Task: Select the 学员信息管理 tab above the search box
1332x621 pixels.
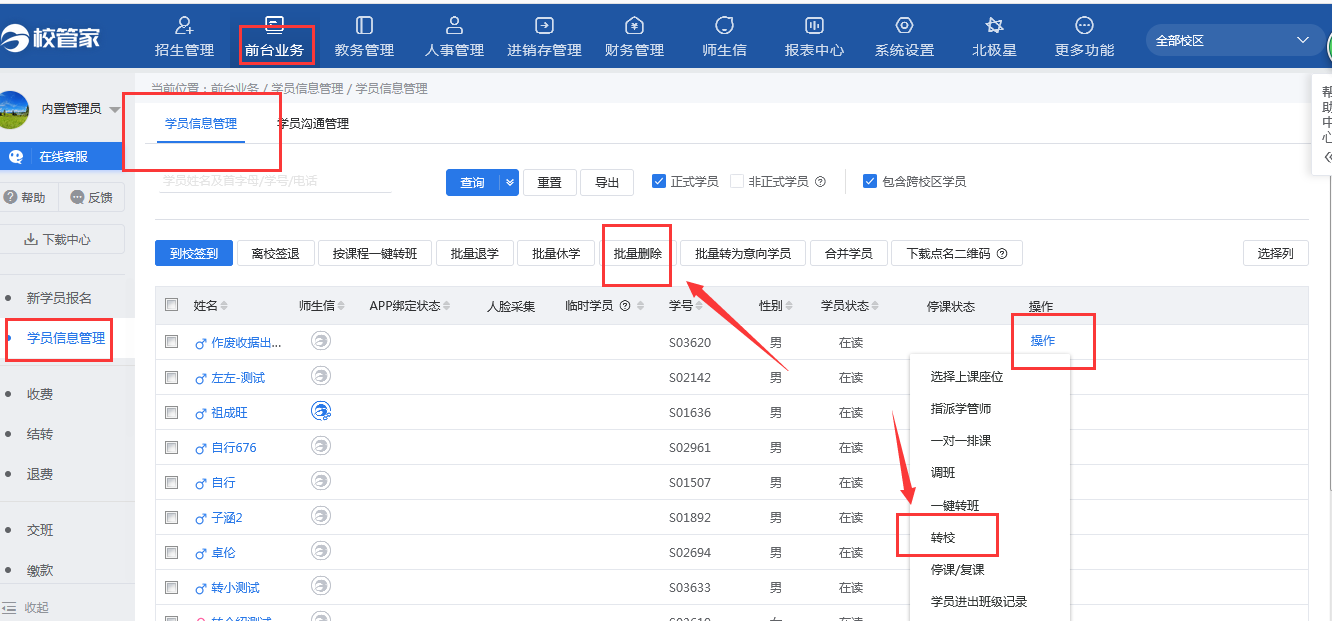Action: (x=201, y=124)
